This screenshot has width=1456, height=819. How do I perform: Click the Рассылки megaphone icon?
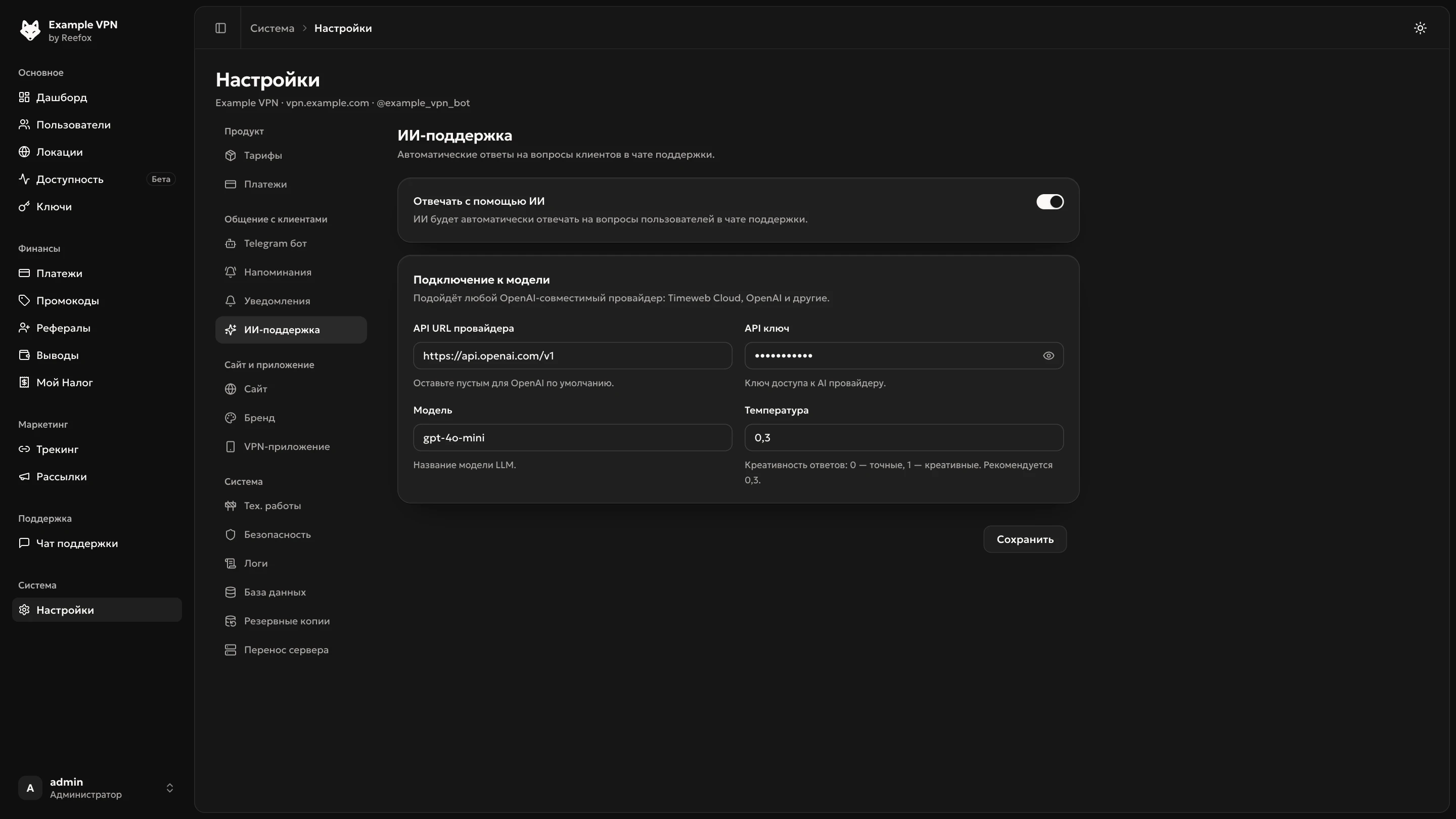(24, 476)
